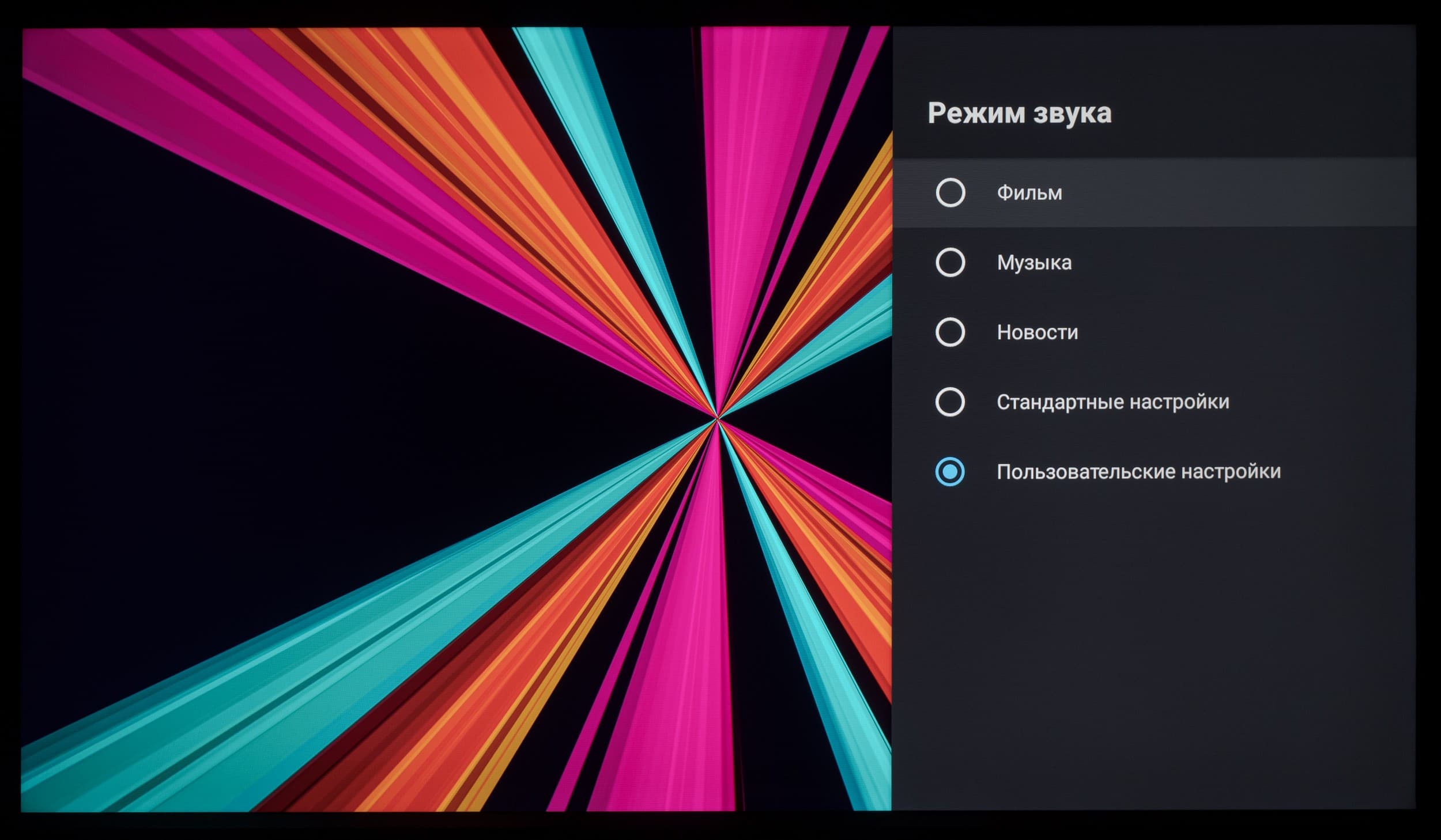Click the Фильм label text
The height and width of the screenshot is (840, 1441).
1029,193
